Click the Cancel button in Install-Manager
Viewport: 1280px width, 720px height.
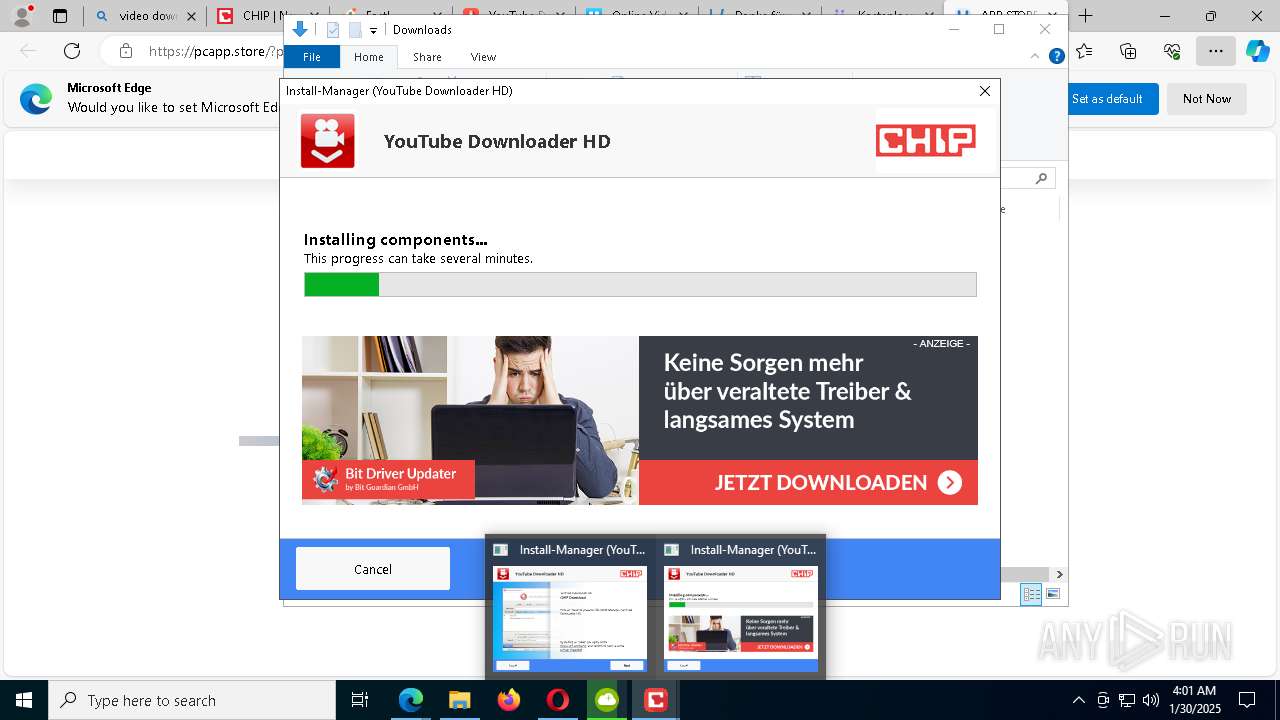point(372,569)
